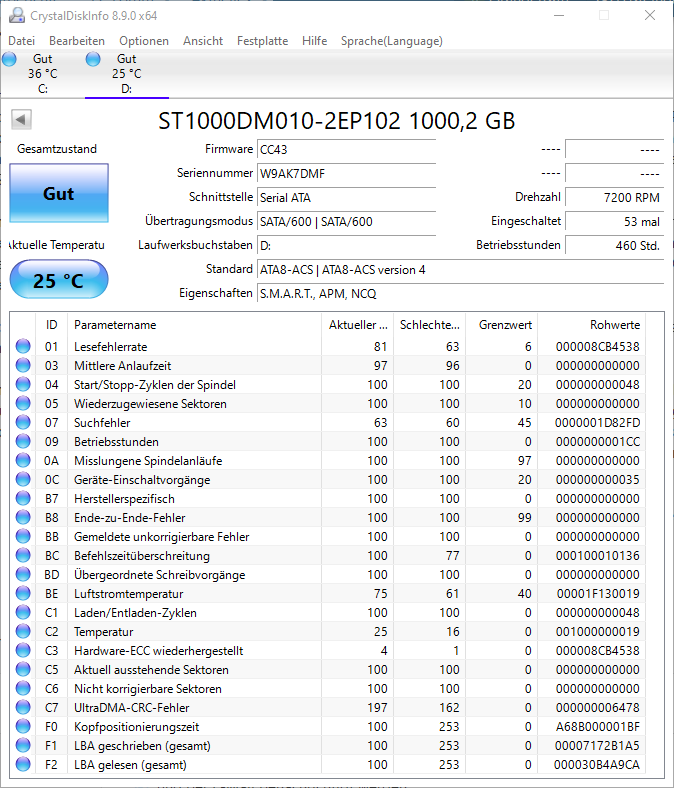Click the Übertragungsmodus field SATA/600
The image size is (674, 788).
coord(346,222)
